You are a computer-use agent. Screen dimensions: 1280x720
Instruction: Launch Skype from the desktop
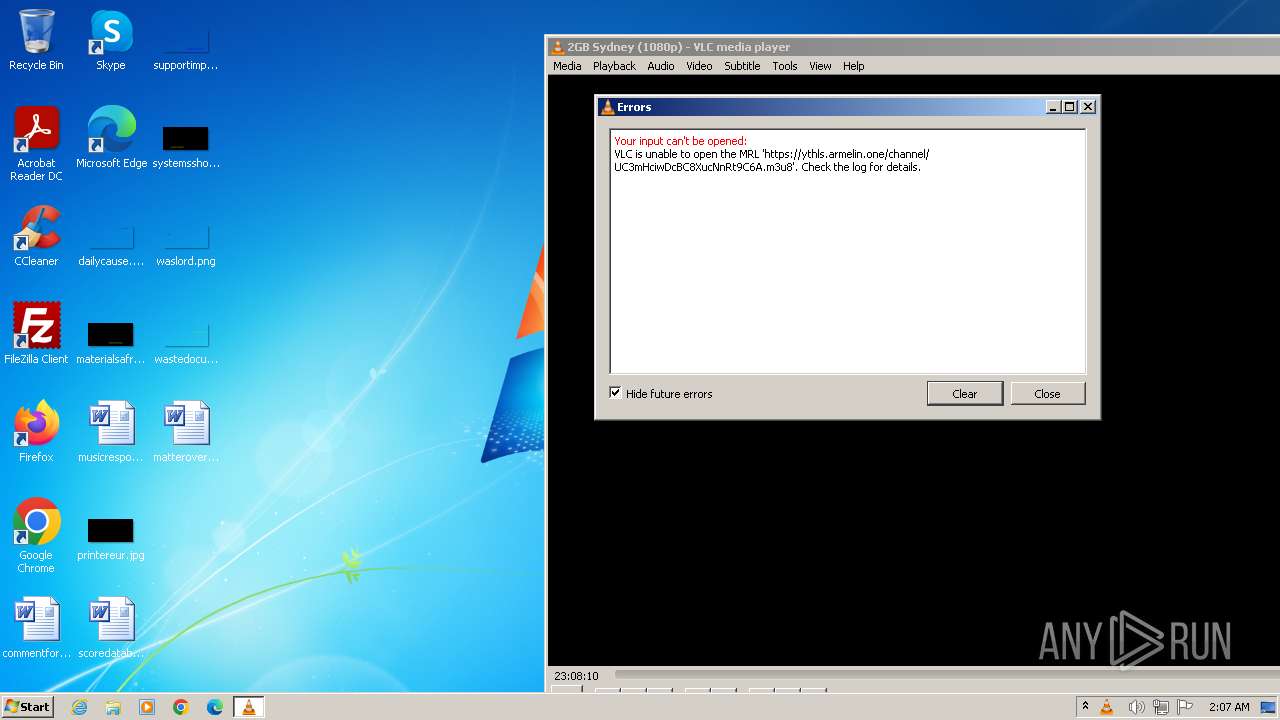(111, 40)
